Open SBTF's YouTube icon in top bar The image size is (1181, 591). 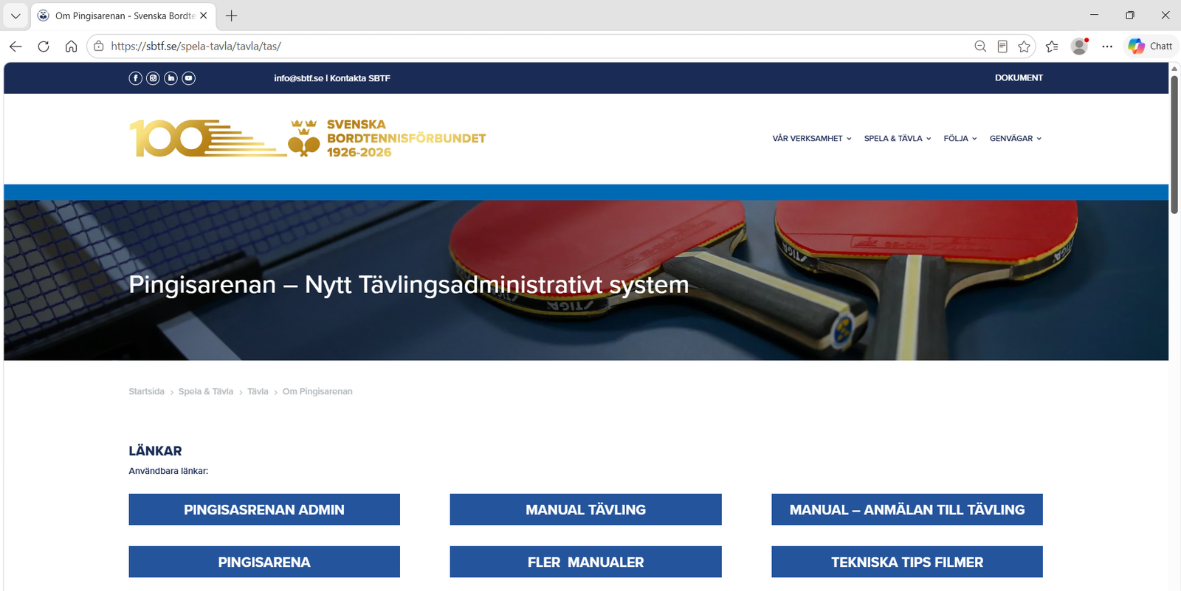(x=189, y=78)
